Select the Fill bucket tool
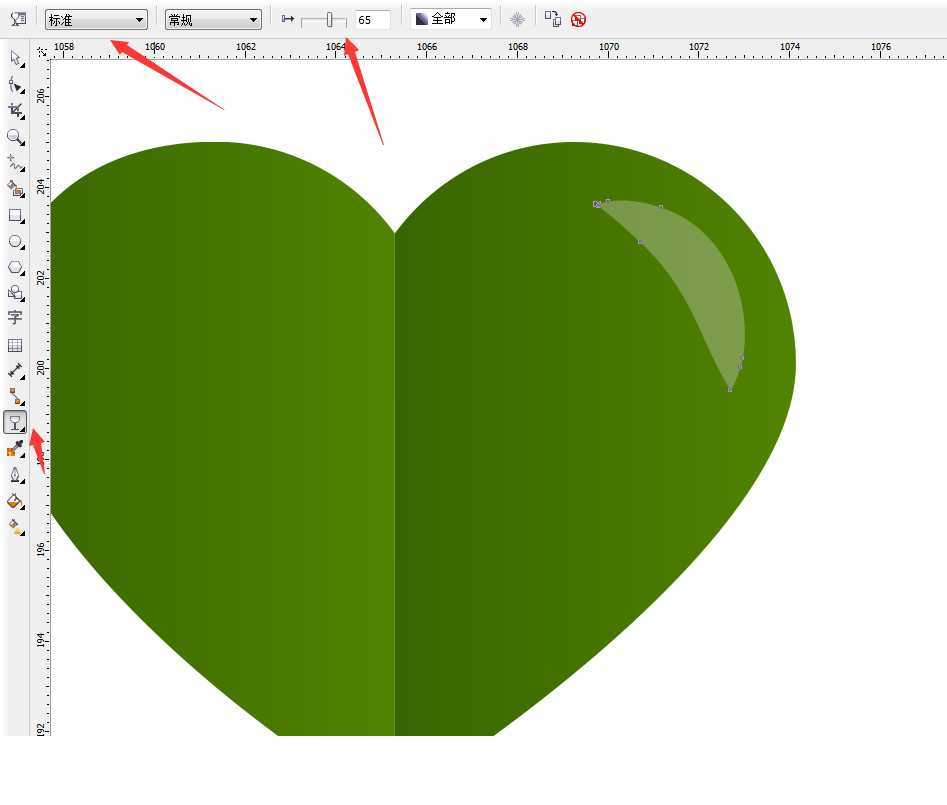947x805 pixels. [15, 501]
